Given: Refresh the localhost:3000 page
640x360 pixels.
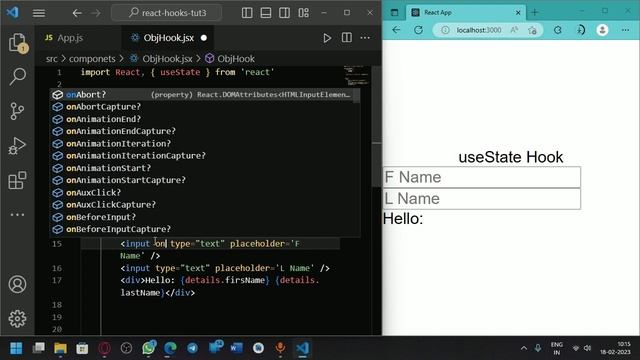Looking at the screenshot, I should (418, 30).
